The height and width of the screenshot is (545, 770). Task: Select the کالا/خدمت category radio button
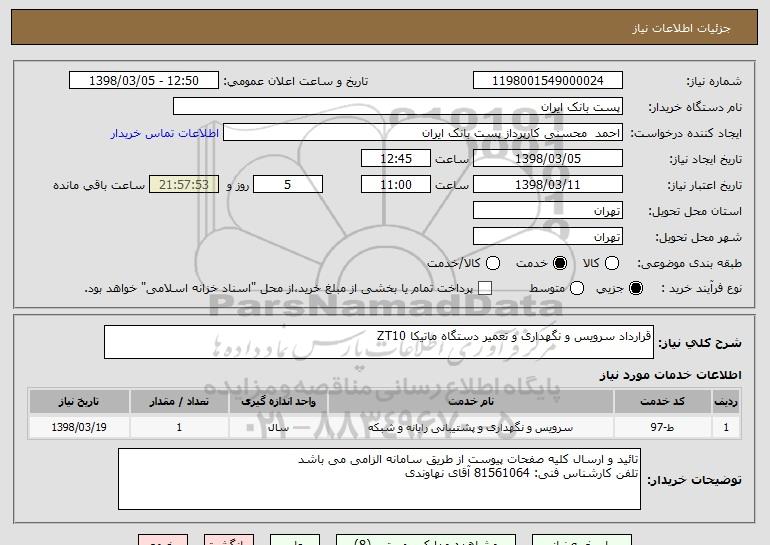[493, 263]
